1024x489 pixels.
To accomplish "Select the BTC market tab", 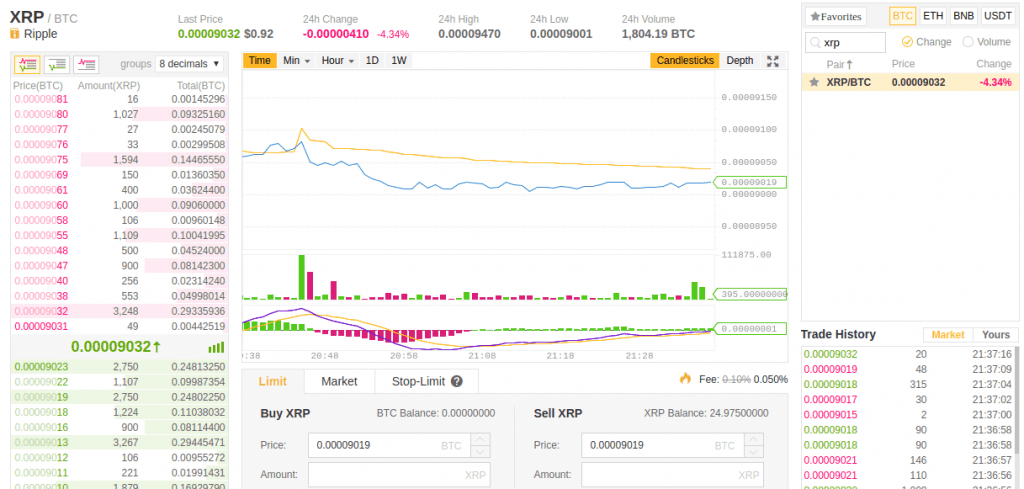I will 903,16.
